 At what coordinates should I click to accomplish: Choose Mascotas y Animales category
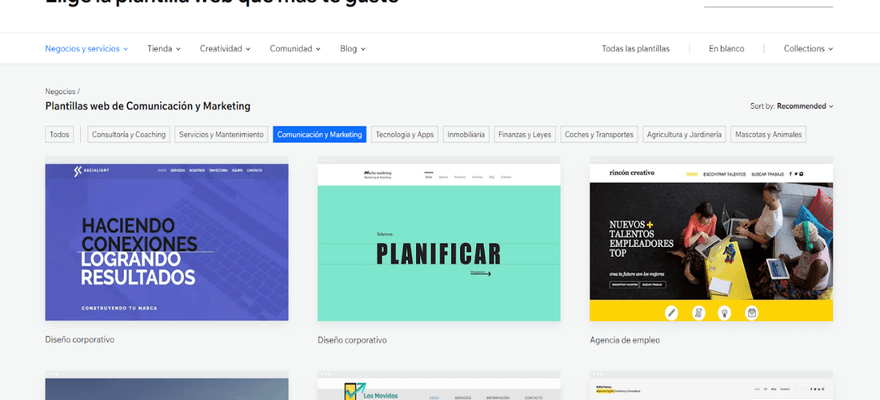[x=768, y=135]
